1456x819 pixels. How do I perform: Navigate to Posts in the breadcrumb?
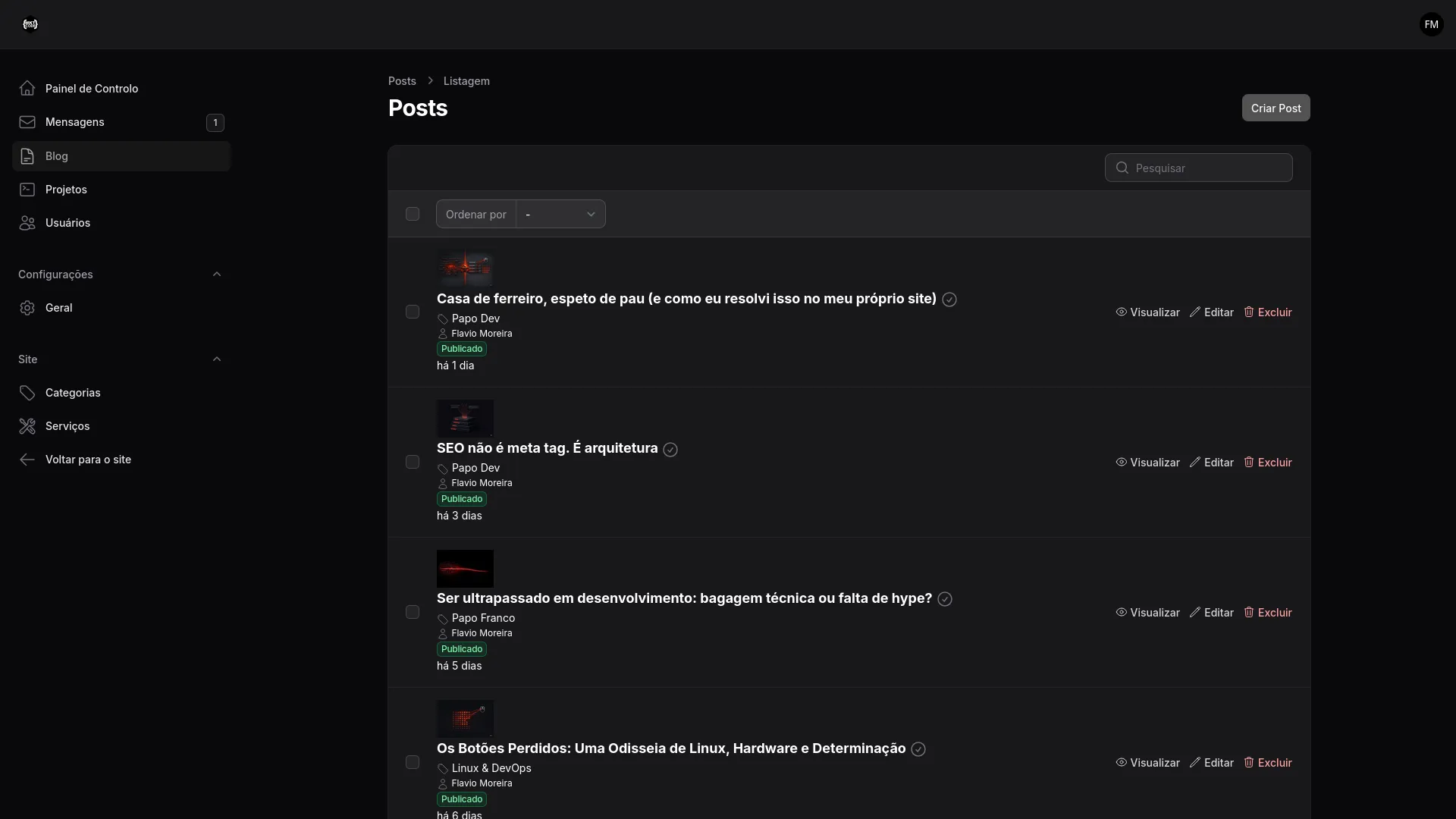pyautogui.click(x=401, y=80)
